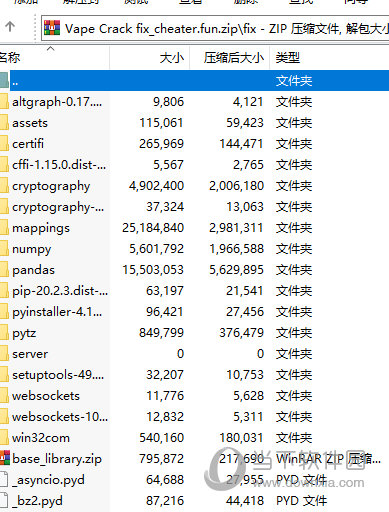The width and height of the screenshot is (389, 512).
Task: Select the win32com folder
Action: click(x=41, y=438)
